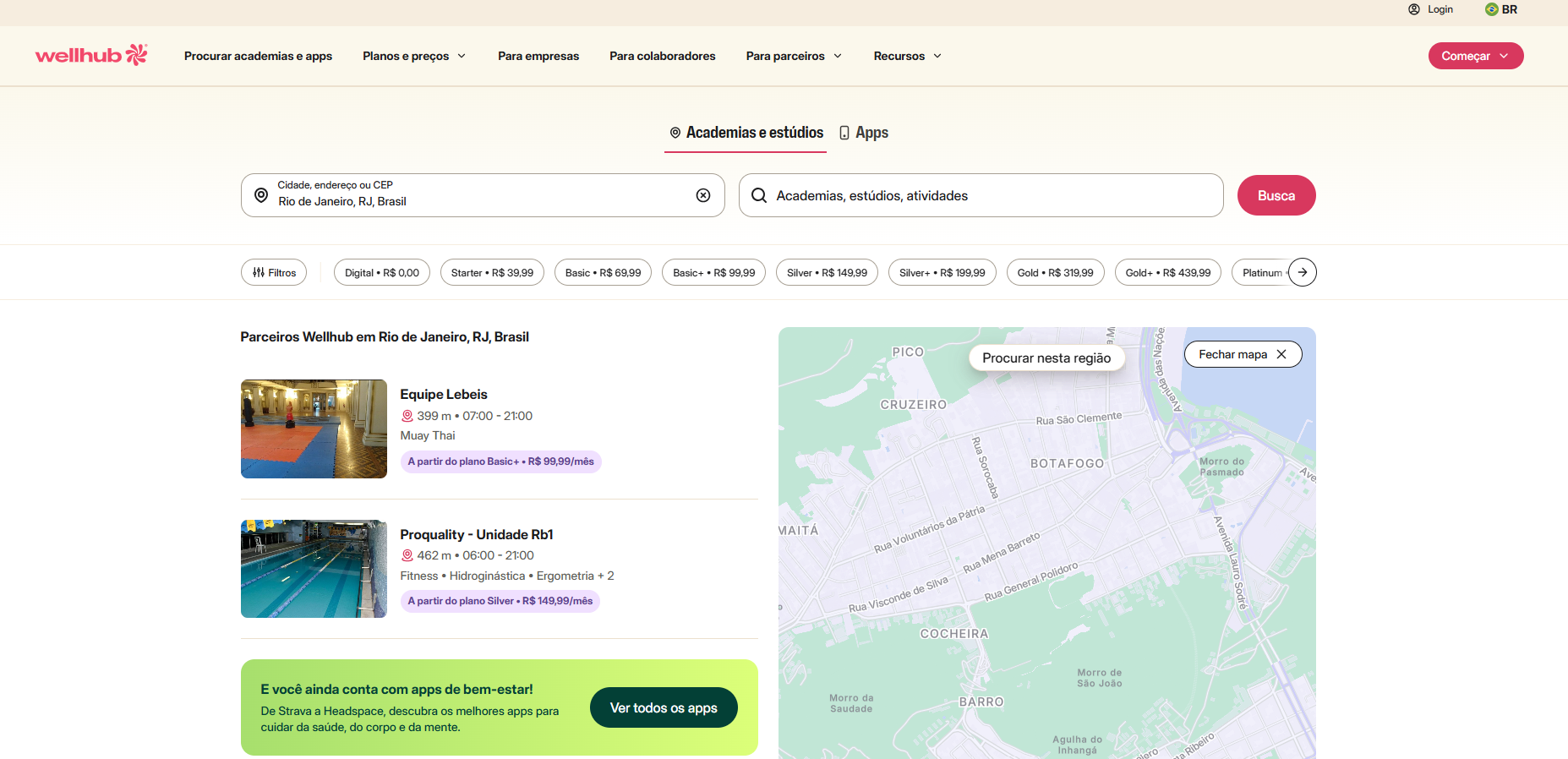Click the BR country flag icon

coord(1491,9)
